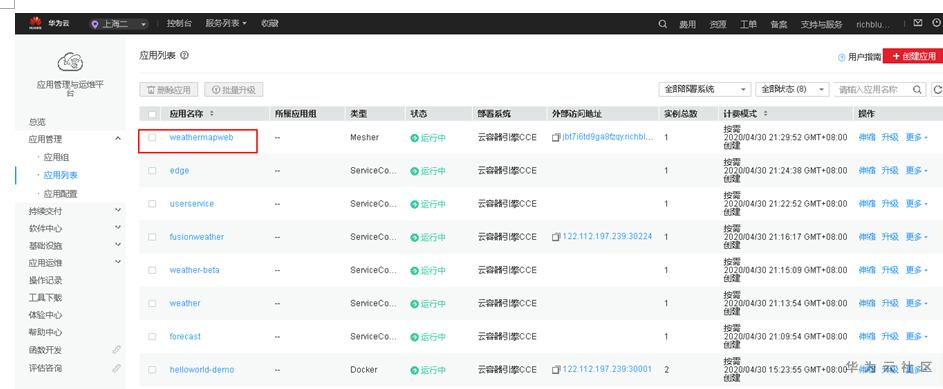Click the user guide question icon
The width and height of the screenshot is (943, 389).
click(841, 57)
